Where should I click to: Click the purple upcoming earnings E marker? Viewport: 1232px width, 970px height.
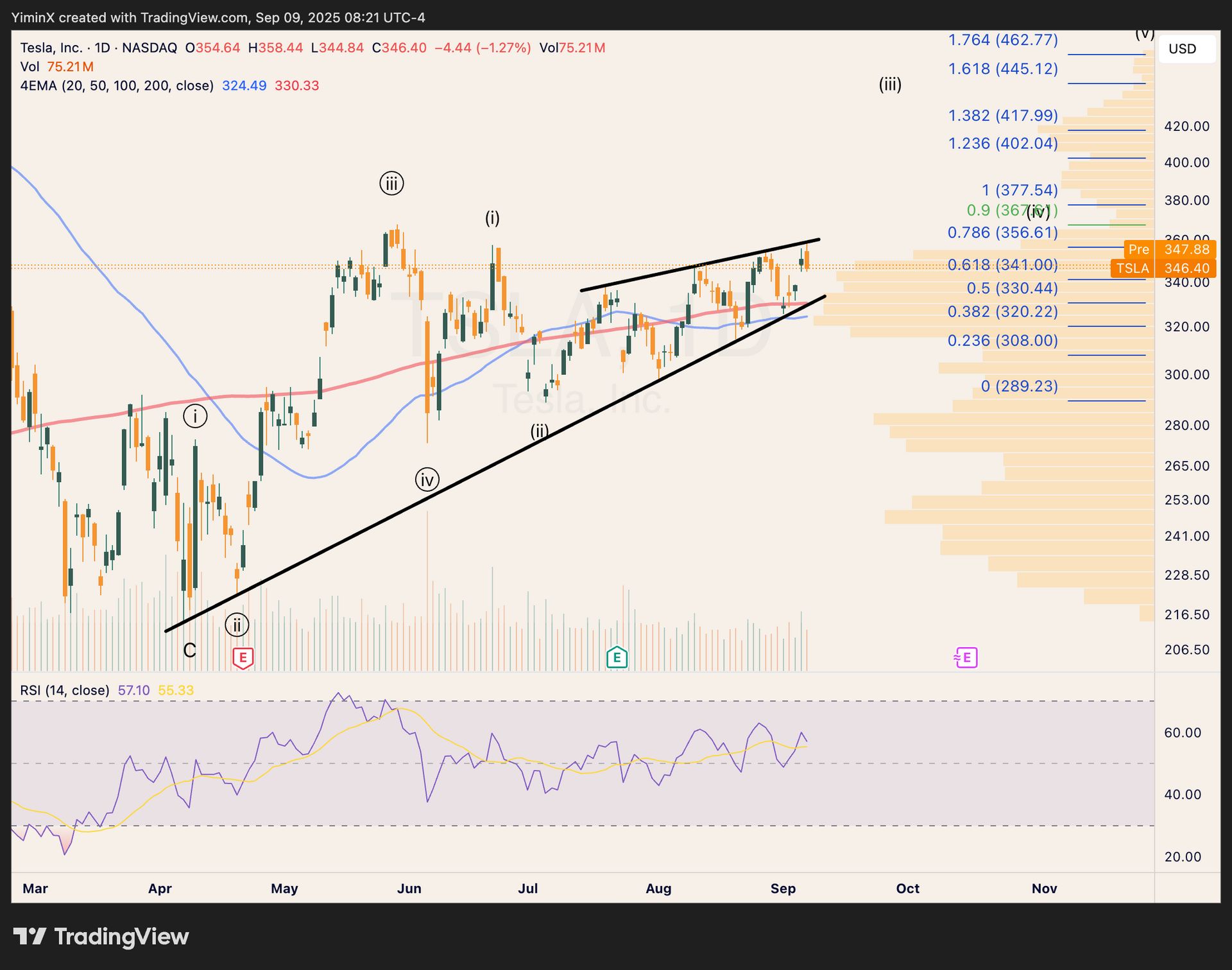click(x=966, y=657)
